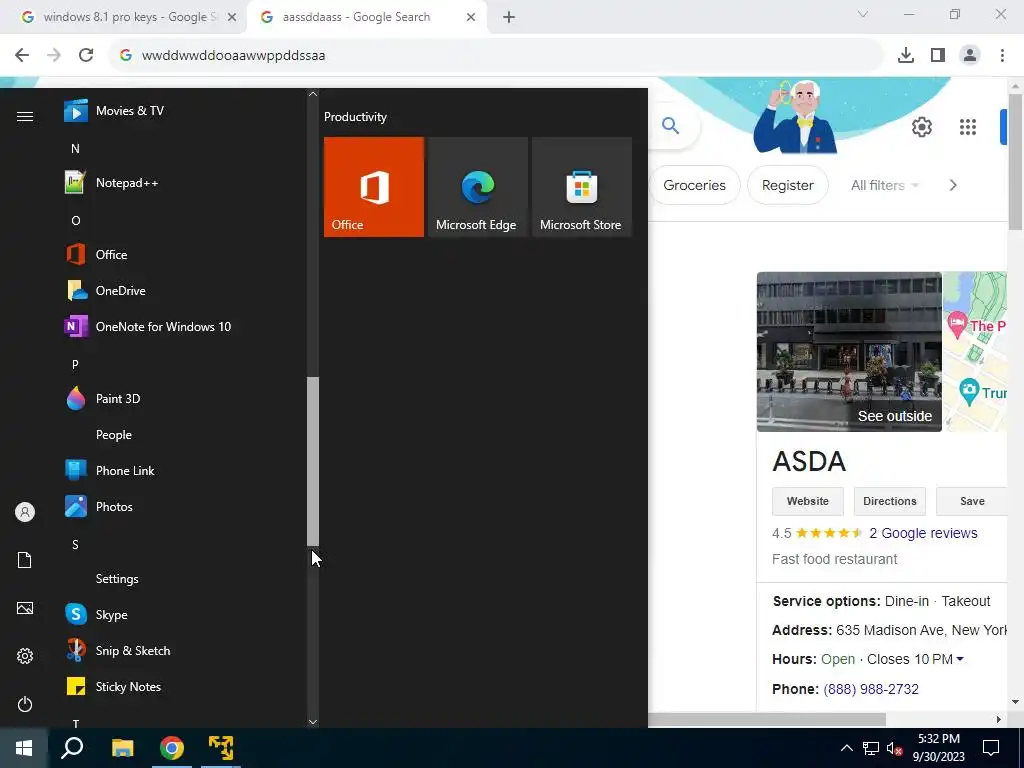Click the Power button in Start sidebar
1024x768 pixels.
point(25,704)
